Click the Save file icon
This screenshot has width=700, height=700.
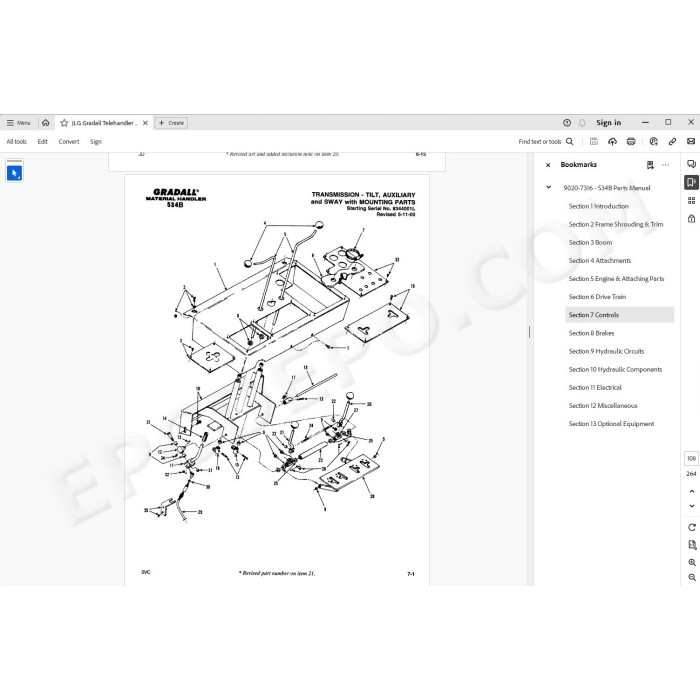pos(594,142)
